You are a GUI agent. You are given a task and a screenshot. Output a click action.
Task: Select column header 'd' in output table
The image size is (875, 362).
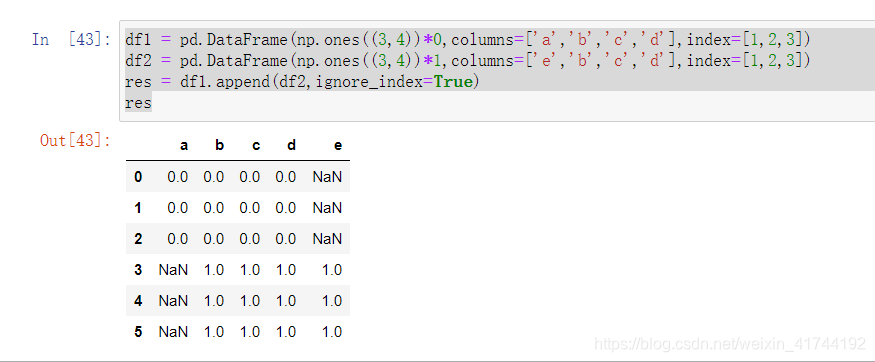[x=291, y=146]
